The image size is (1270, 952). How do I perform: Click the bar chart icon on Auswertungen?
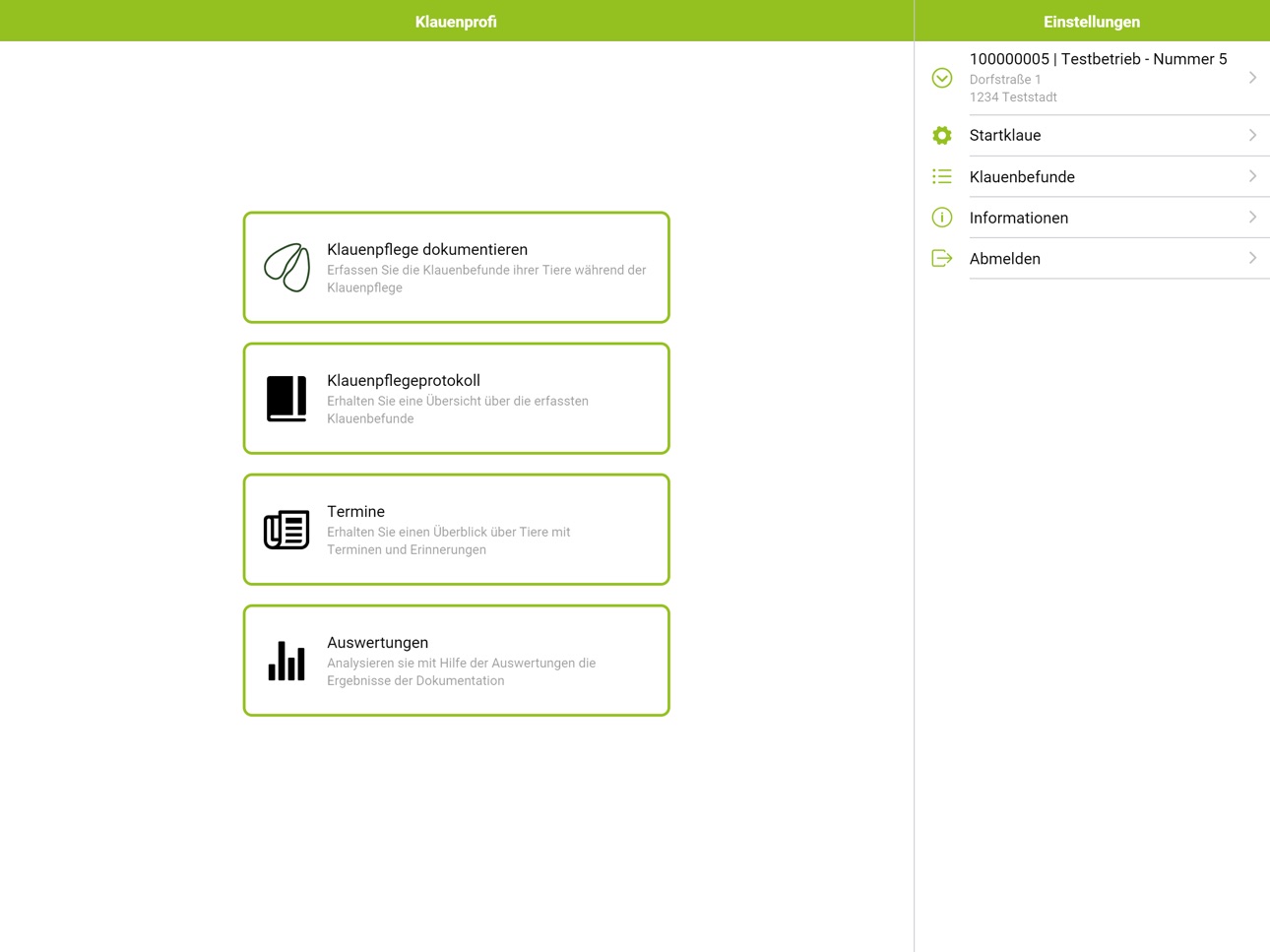(286, 661)
